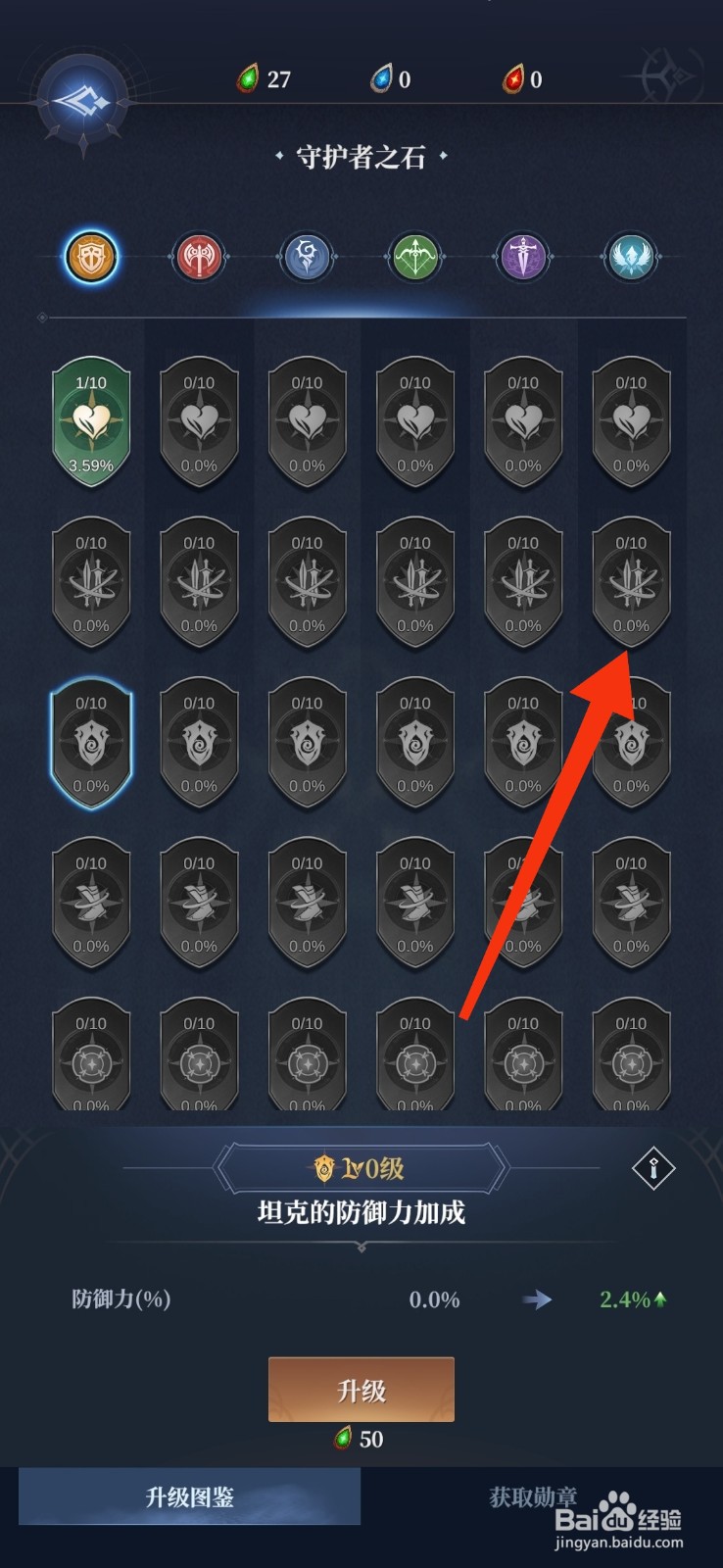This screenshot has height=1568, width=723.
Task: Select the first 0/10 boot stone in fourth row
Action: pos(91,904)
